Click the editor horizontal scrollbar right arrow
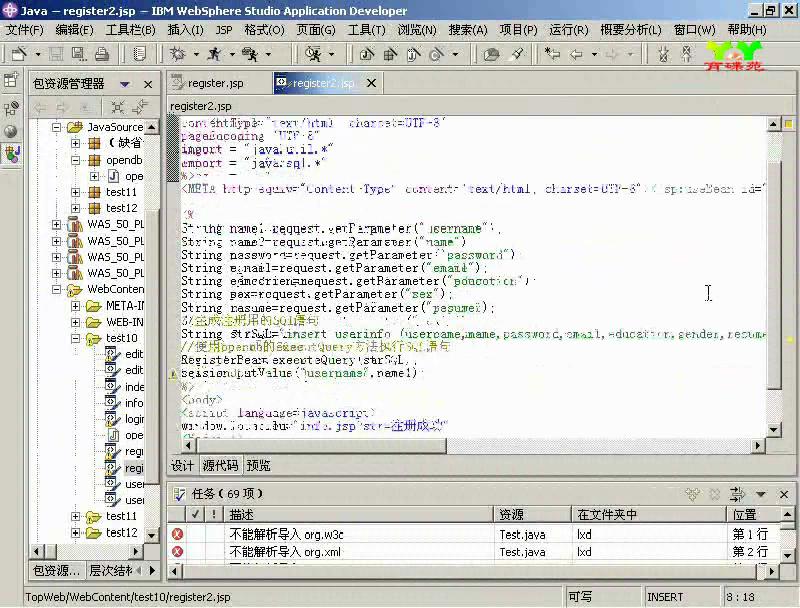 [758, 446]
